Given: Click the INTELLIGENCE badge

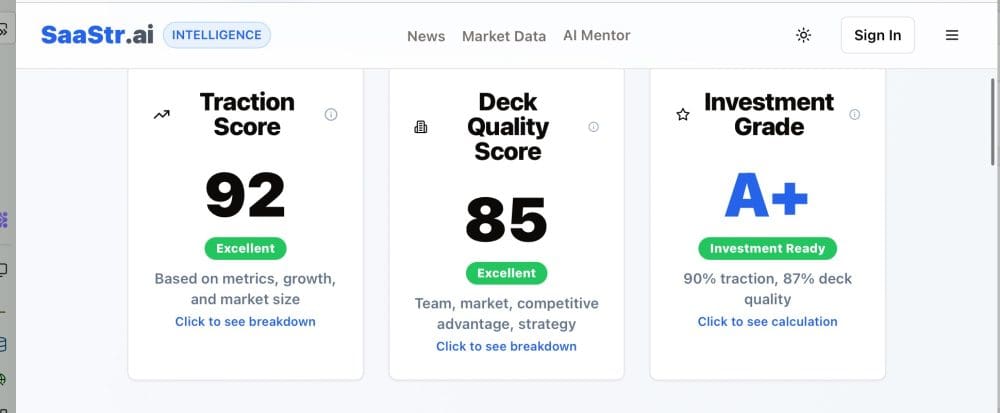Looking at the screenshot, I should click(x=216, y=35).
